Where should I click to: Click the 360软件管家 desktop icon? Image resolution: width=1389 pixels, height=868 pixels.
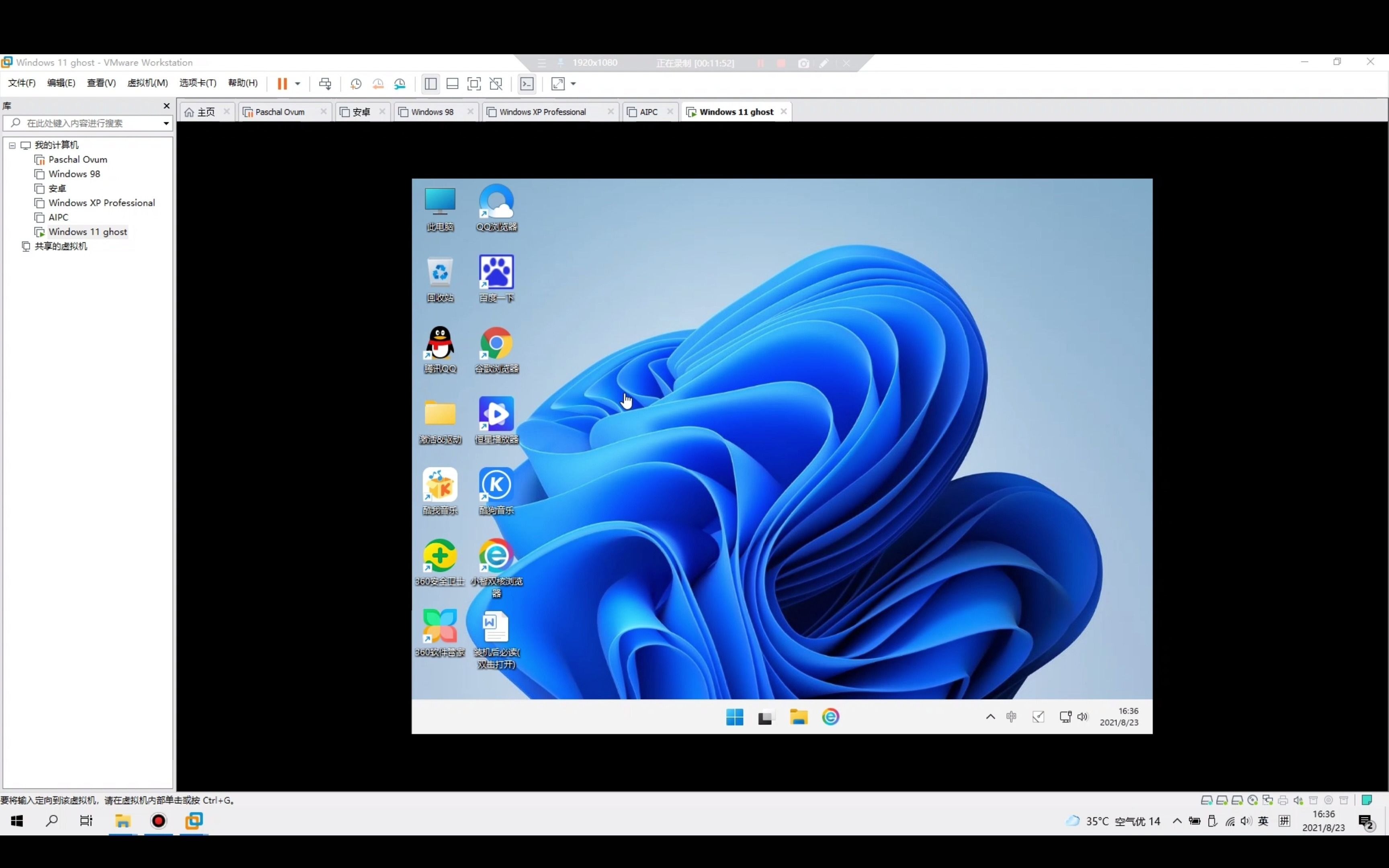coord(440,633)
